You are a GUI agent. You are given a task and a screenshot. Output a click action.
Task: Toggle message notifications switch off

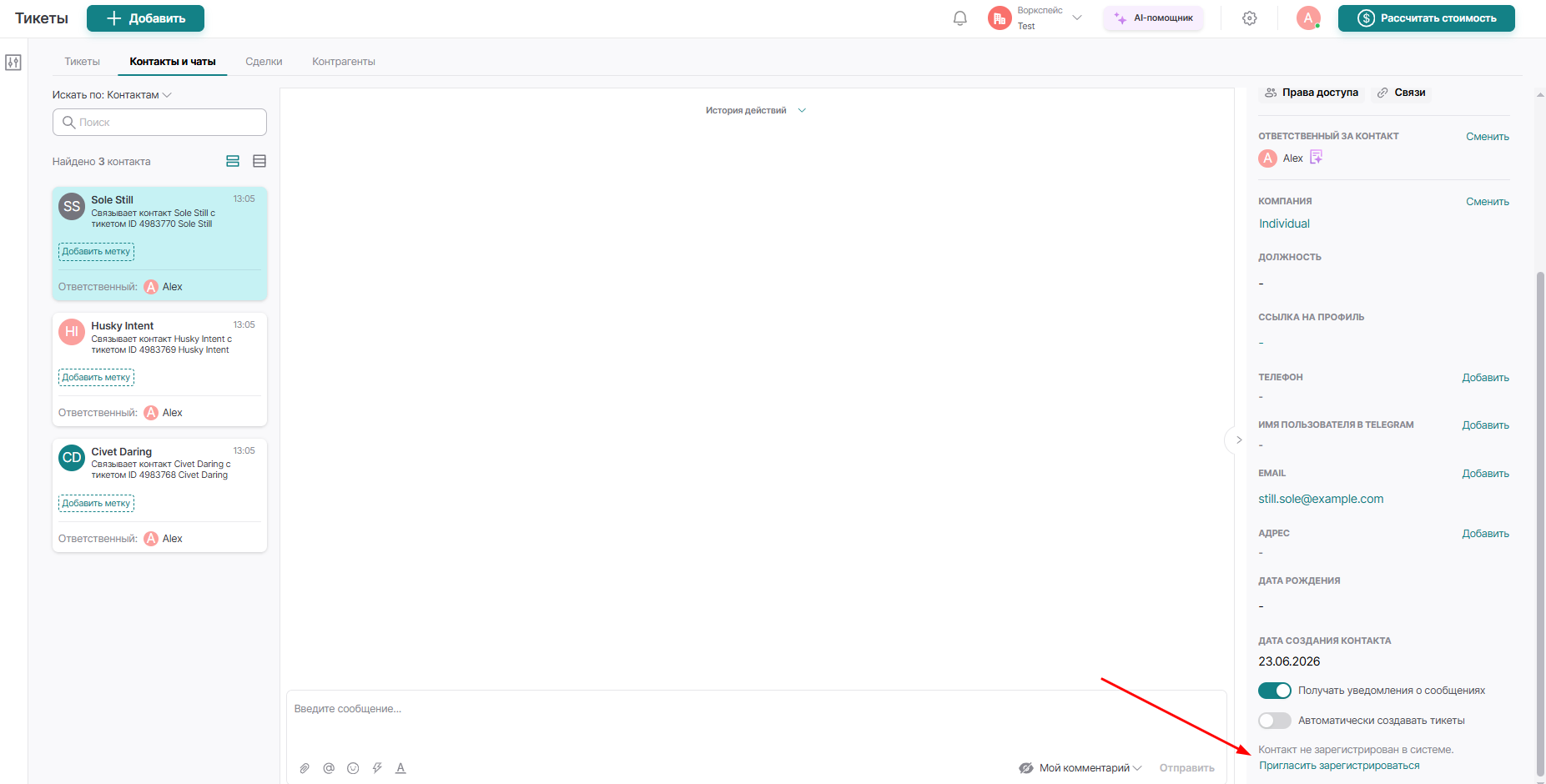point(1275,691)
